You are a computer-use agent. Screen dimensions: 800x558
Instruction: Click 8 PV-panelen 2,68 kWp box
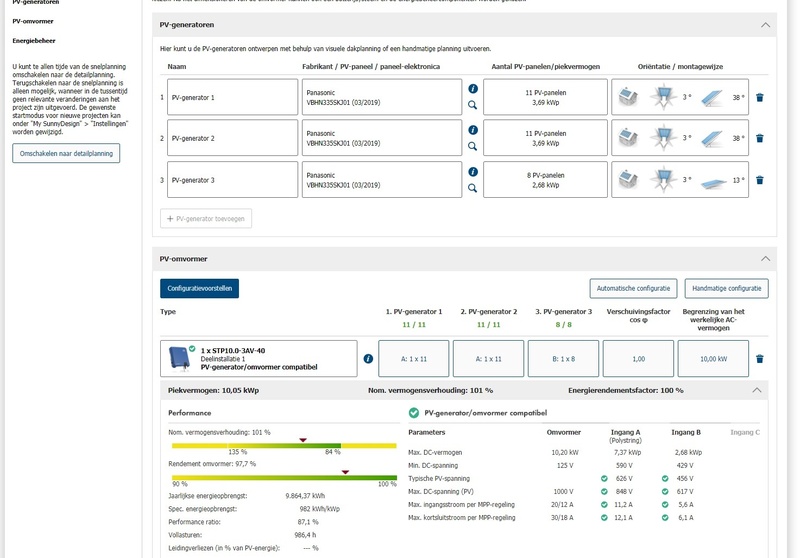click(x=545, y=180)
